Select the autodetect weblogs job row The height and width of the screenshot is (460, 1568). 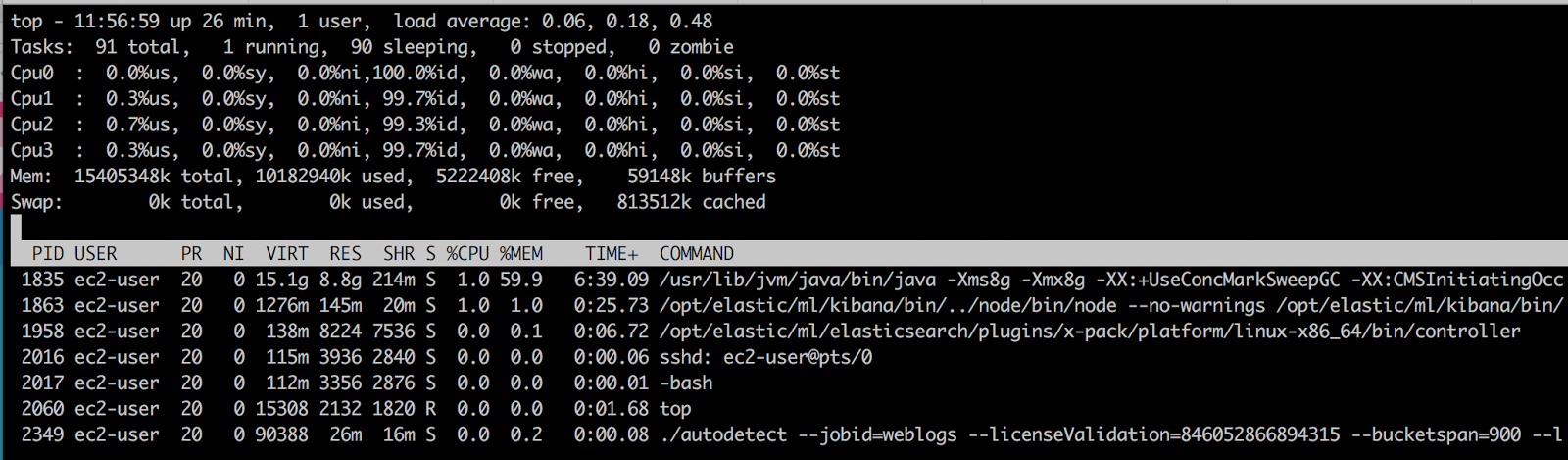pyautogui.click(x=789, y=434)
